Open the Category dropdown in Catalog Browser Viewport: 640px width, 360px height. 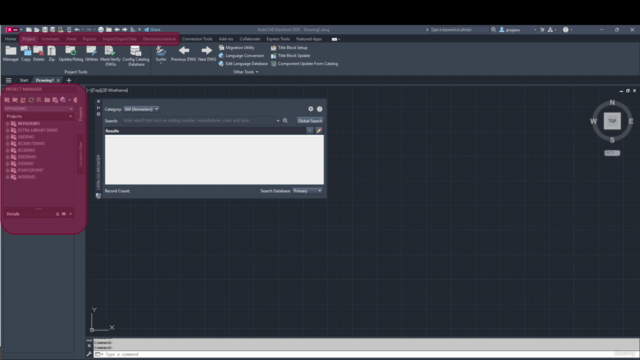[x=141, y=109]
